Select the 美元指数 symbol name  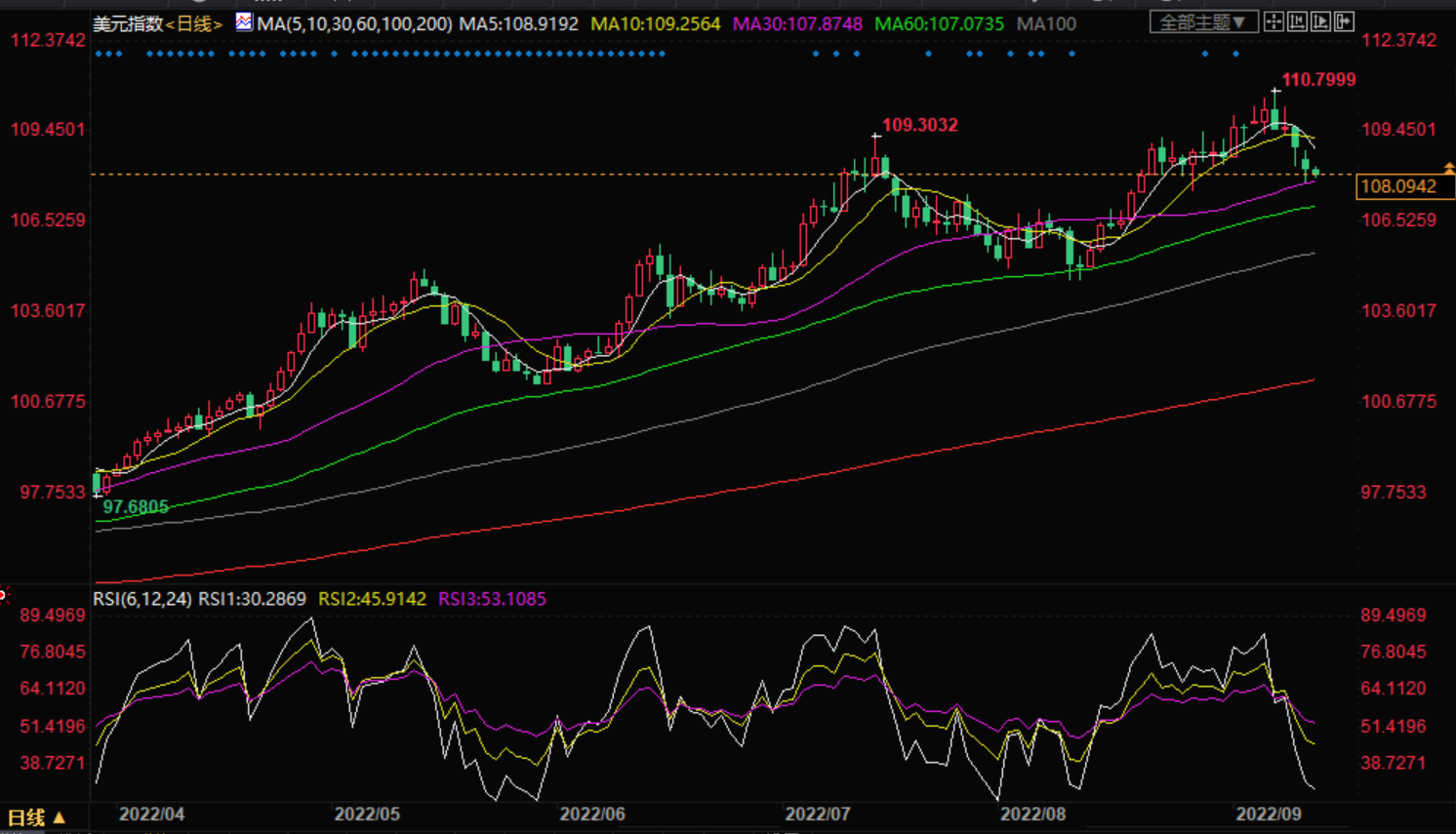128,23
